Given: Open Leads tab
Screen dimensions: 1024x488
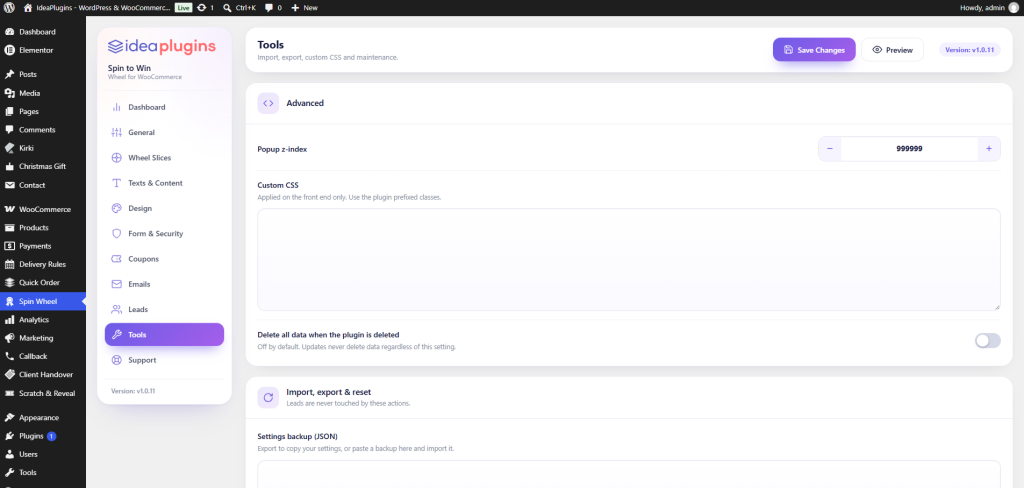Looking at the screenshot, I should [x=165, y=309].
